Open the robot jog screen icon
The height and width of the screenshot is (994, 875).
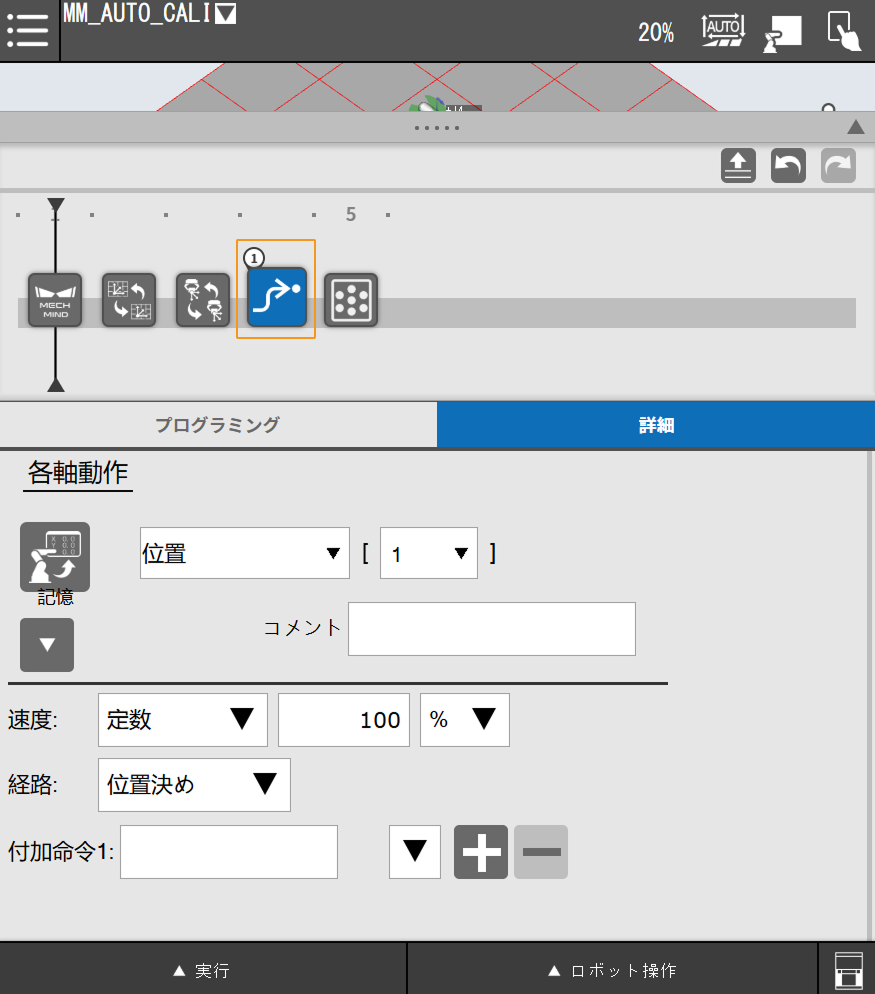782,33
